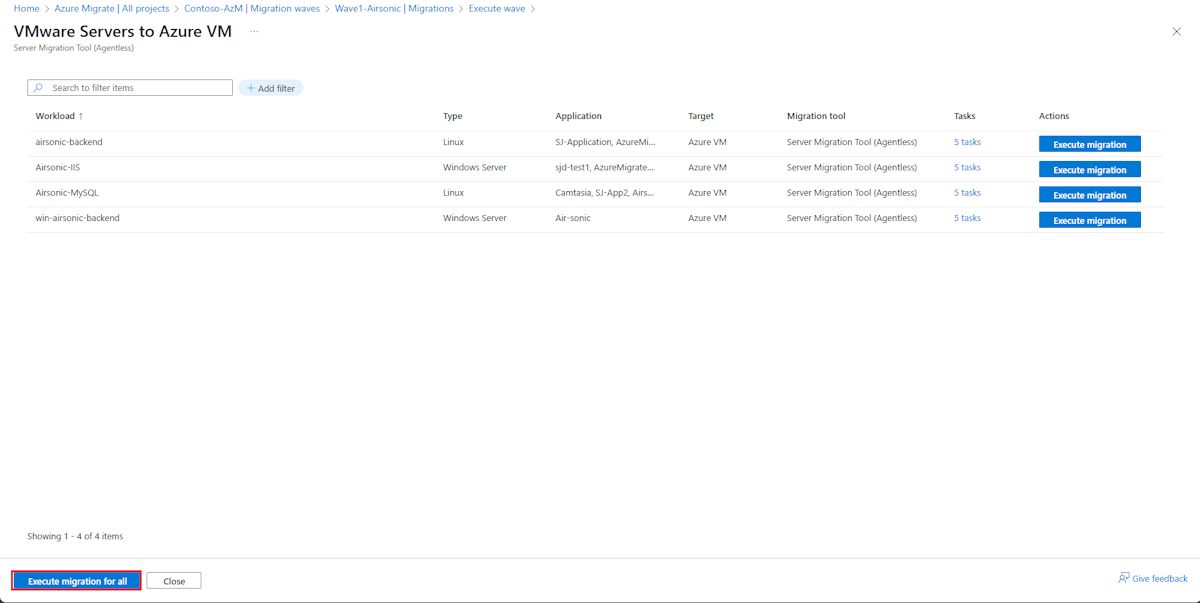Go to Home breadcrumb

[26, 8]
